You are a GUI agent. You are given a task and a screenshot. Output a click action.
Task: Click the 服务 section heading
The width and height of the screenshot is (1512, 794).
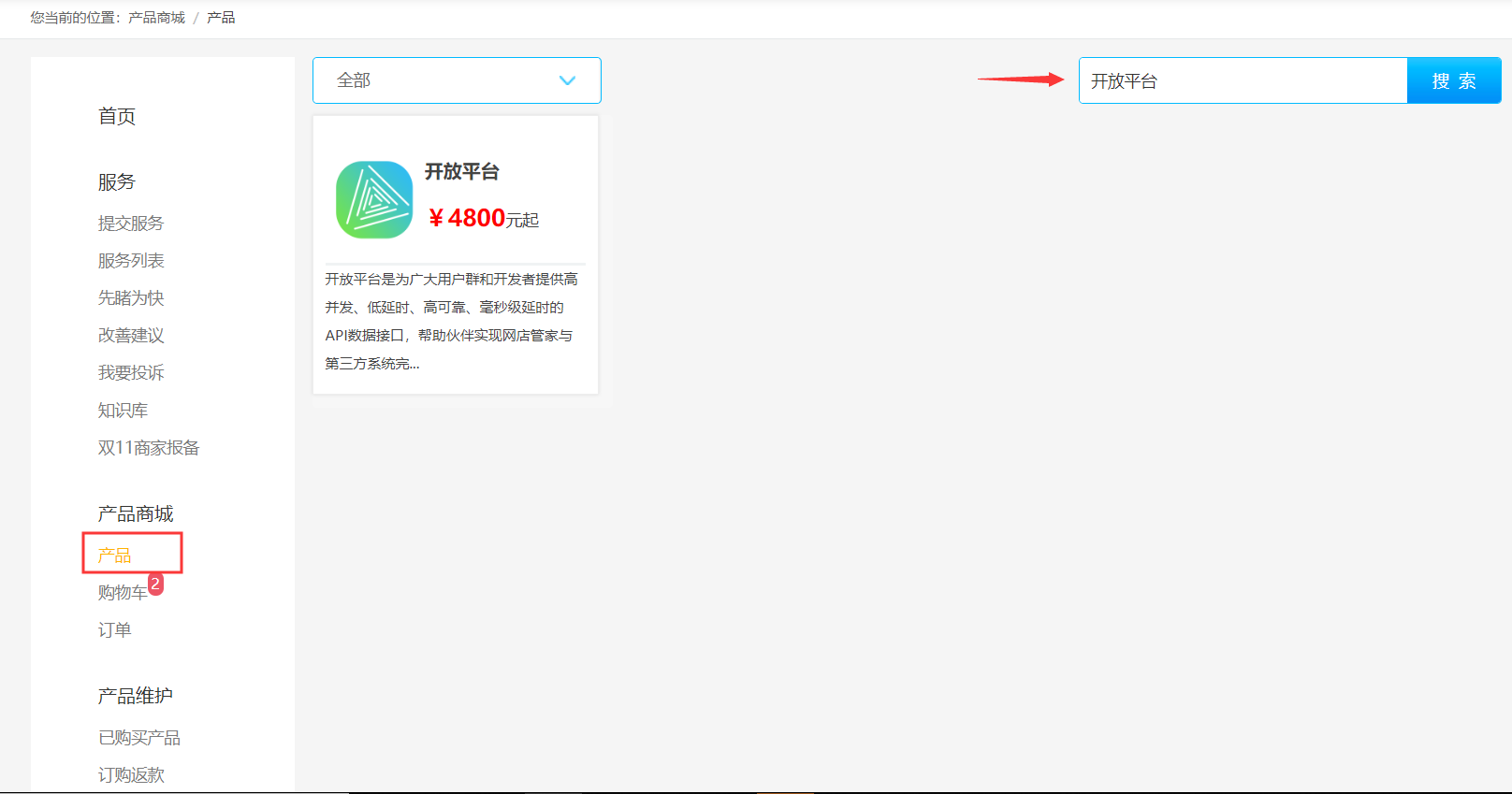click(117, 181)
